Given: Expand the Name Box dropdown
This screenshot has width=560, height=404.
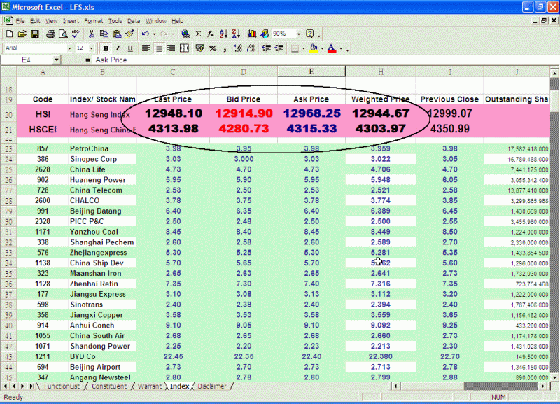Looking at the screenshot, I should click(57, 60).
